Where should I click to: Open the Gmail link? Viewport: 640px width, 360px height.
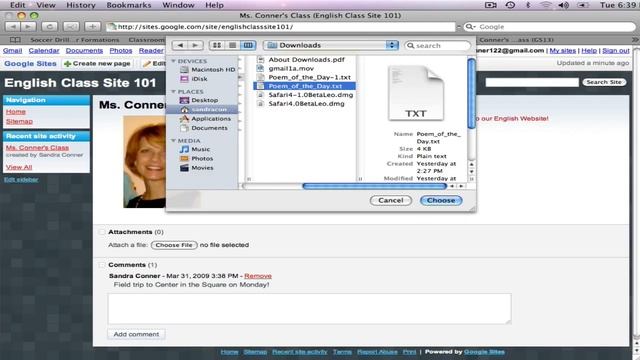coord(12,51)
